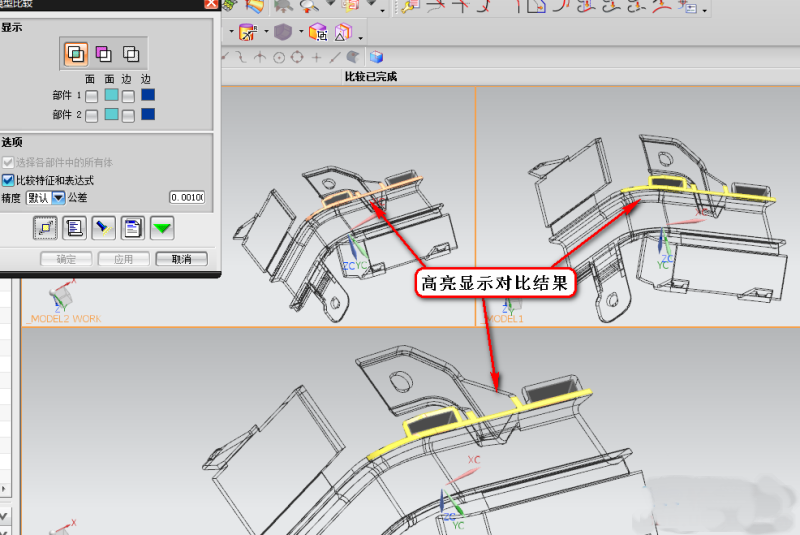Pick the third gray display mode icon
Image resolution: width=800 pixels, height=535 pixels.
[130, 54]
